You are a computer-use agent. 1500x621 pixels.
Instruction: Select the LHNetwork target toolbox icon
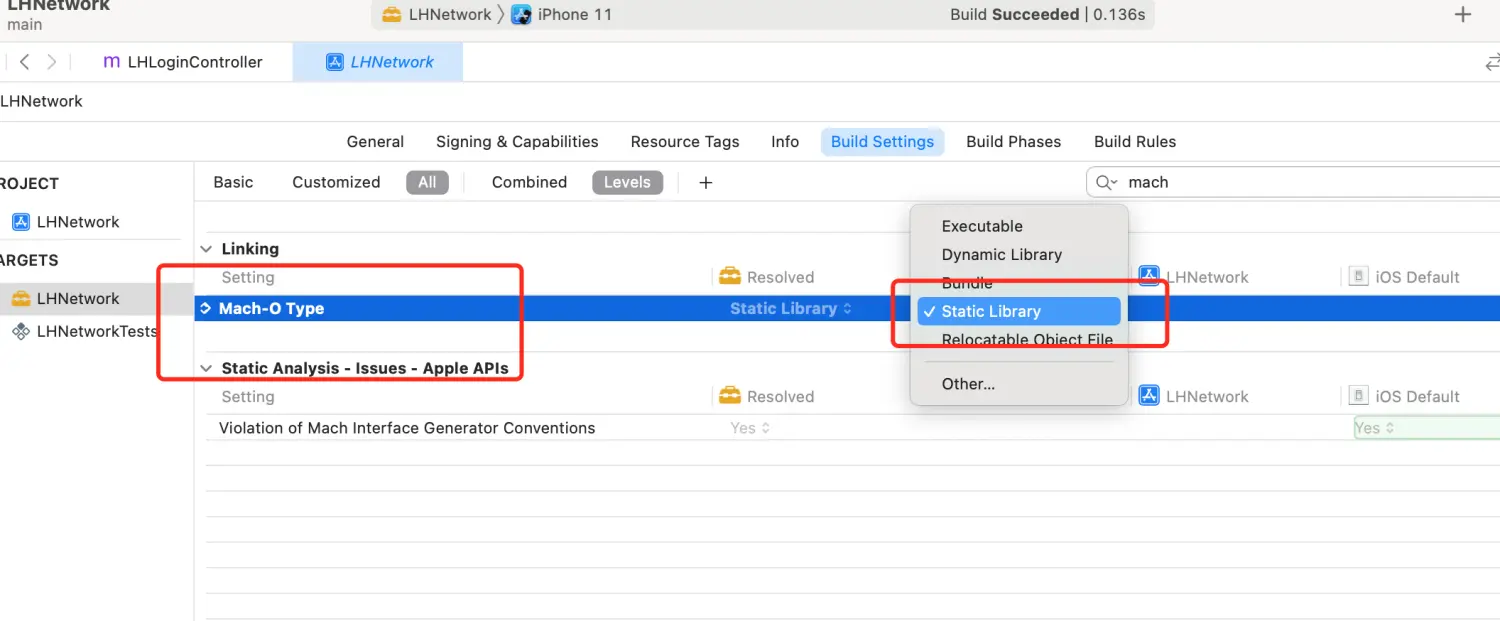click(x=21, y=298)
